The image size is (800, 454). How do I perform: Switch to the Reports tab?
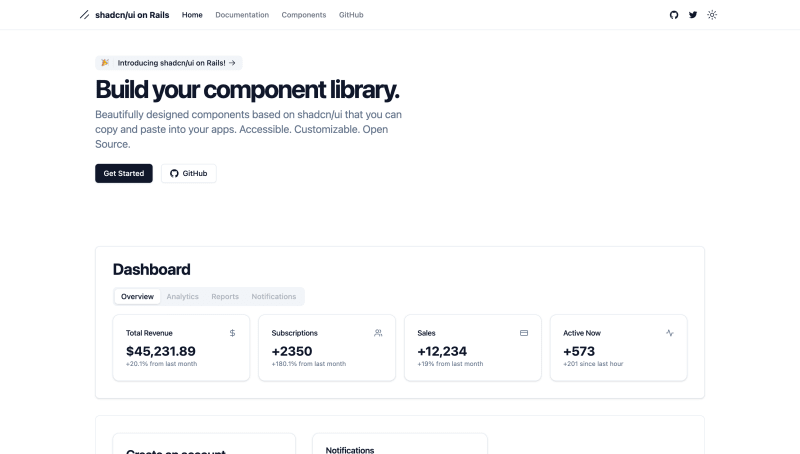point(225,296)
